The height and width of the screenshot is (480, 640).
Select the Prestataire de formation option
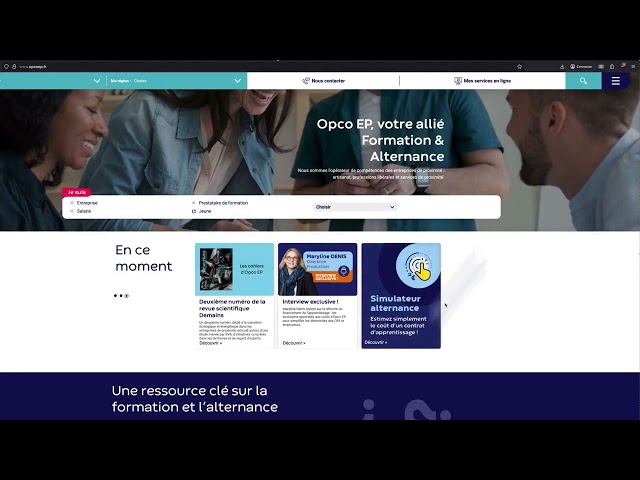point(193,203)
